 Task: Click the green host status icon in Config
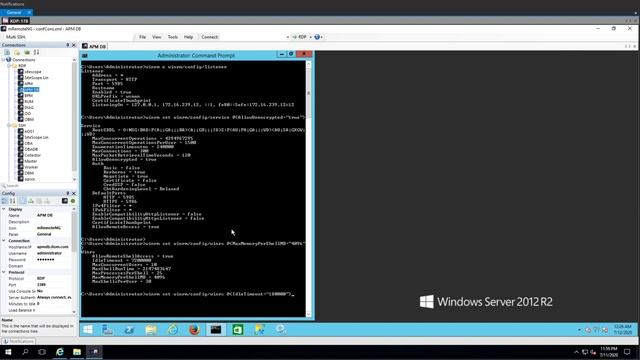tap(73, 201)
